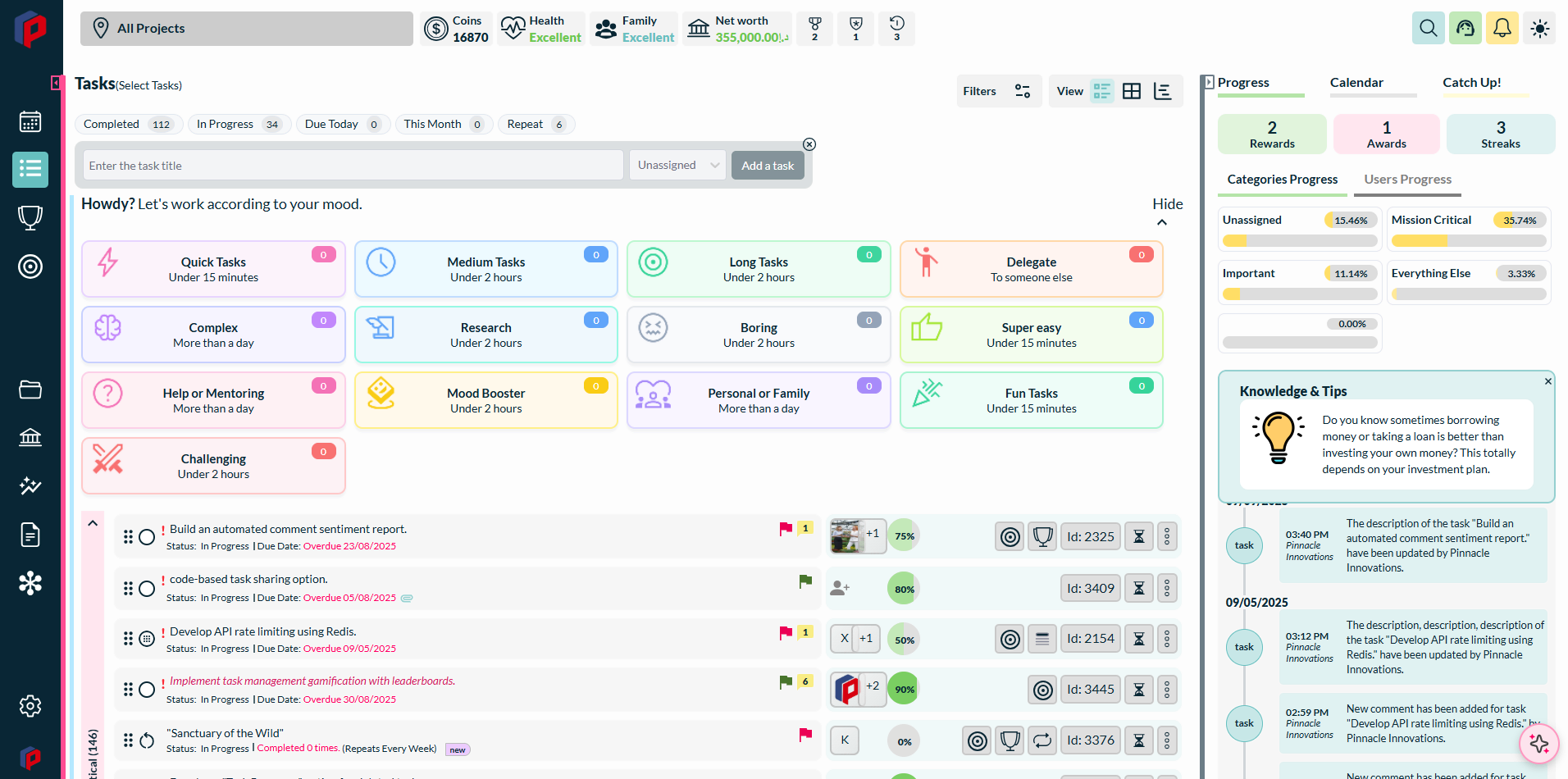Click the shield badge icon showing 1

(855, 29)
